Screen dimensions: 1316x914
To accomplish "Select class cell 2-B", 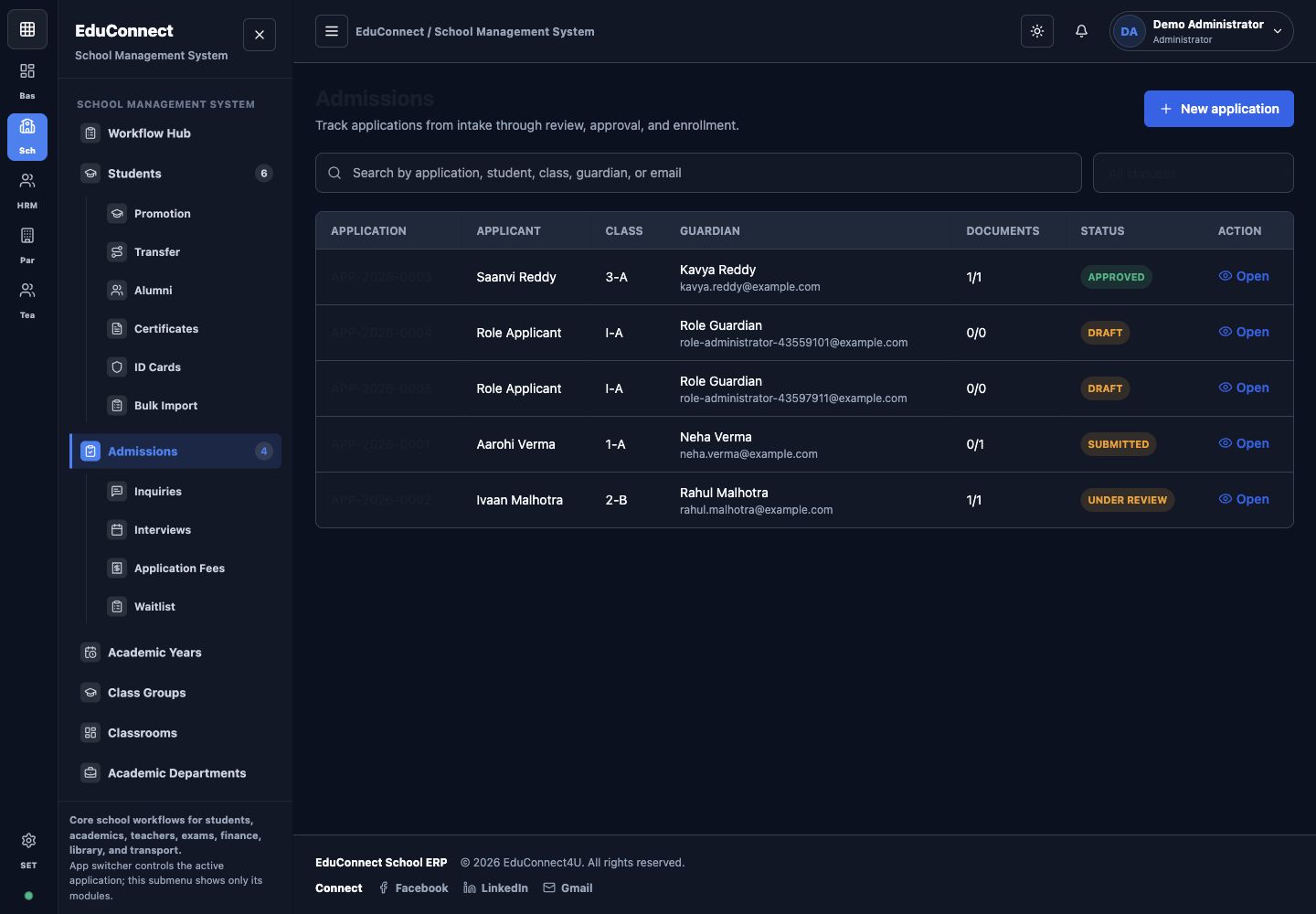I will click(616, 500).
